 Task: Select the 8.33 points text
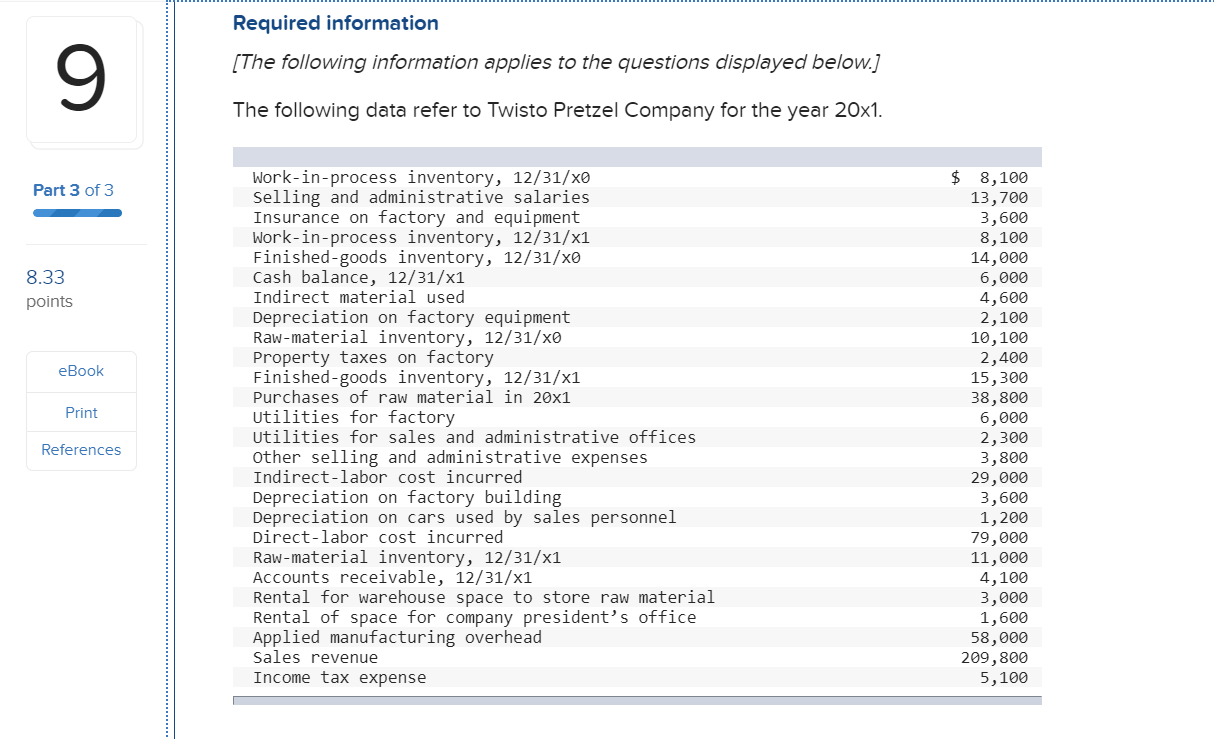(x=49, y=289)
